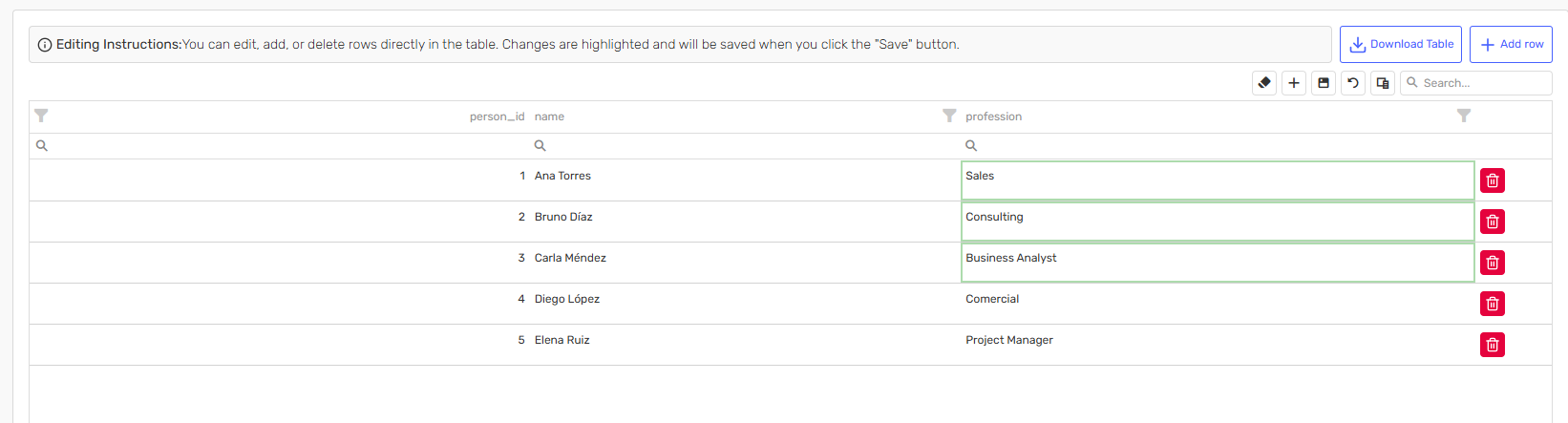Click the Download Table button
This screenshot has height=423, width=1568.
pyautogui.click(x=1401, y=45)
